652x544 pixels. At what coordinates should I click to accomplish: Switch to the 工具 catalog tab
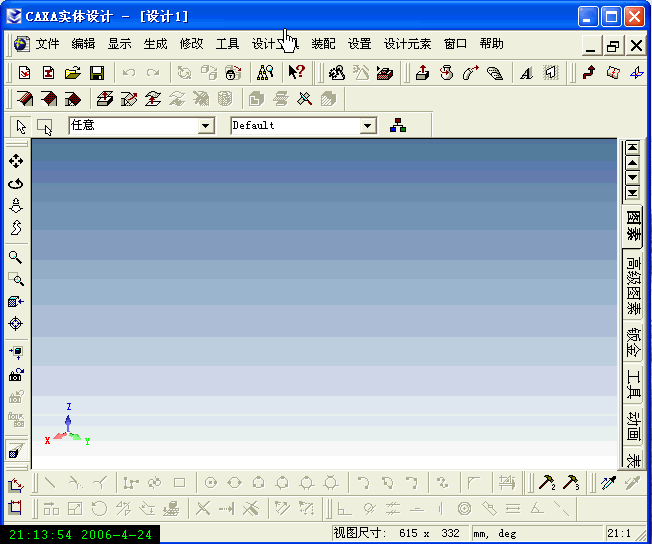pyautogui.click(x=633, y=383)
